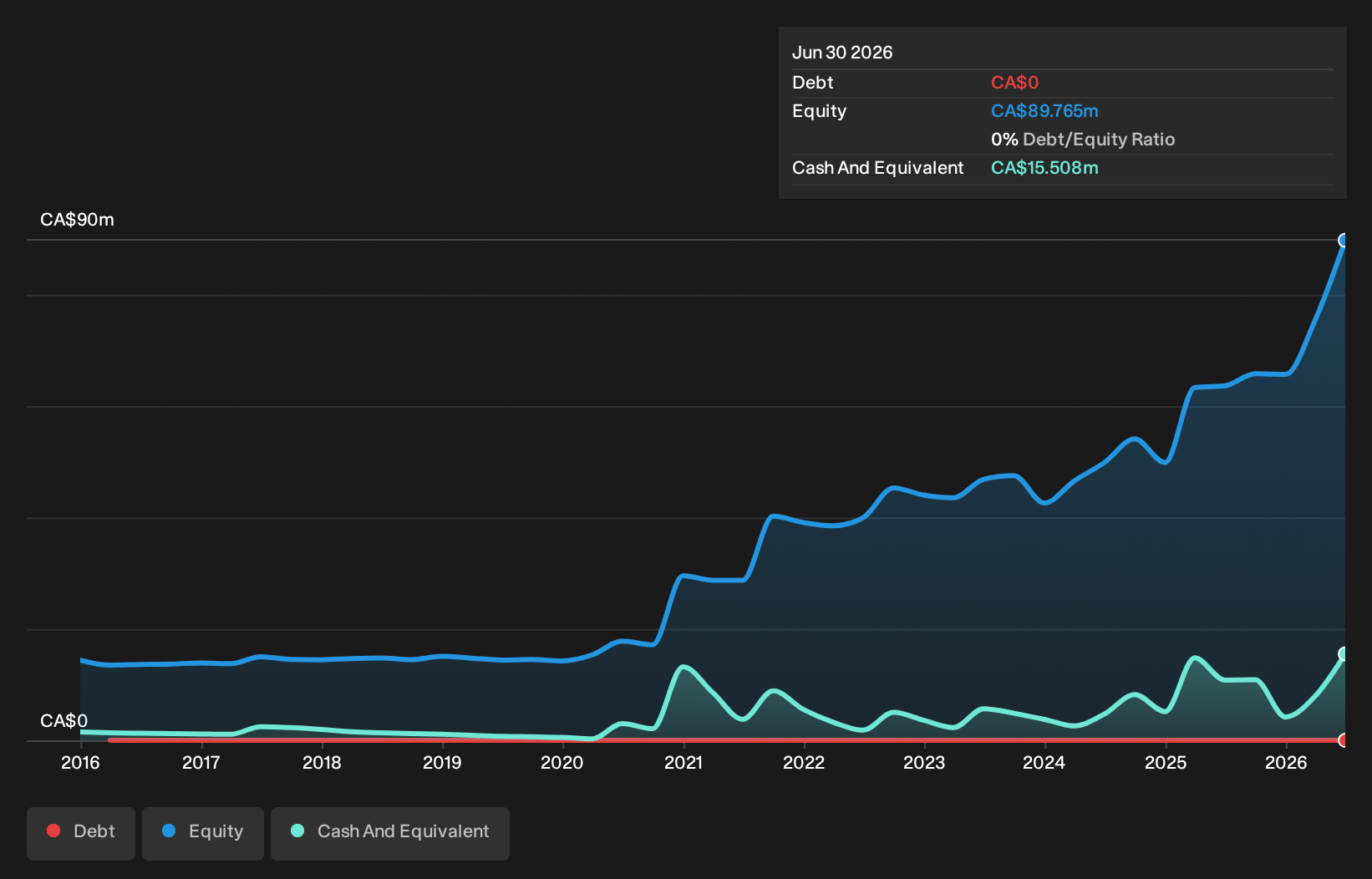The width and height of the screenshot is (1372, 879).
Task: Select the teal Cash endpoint marker on chart
Action: (1344, 653)
